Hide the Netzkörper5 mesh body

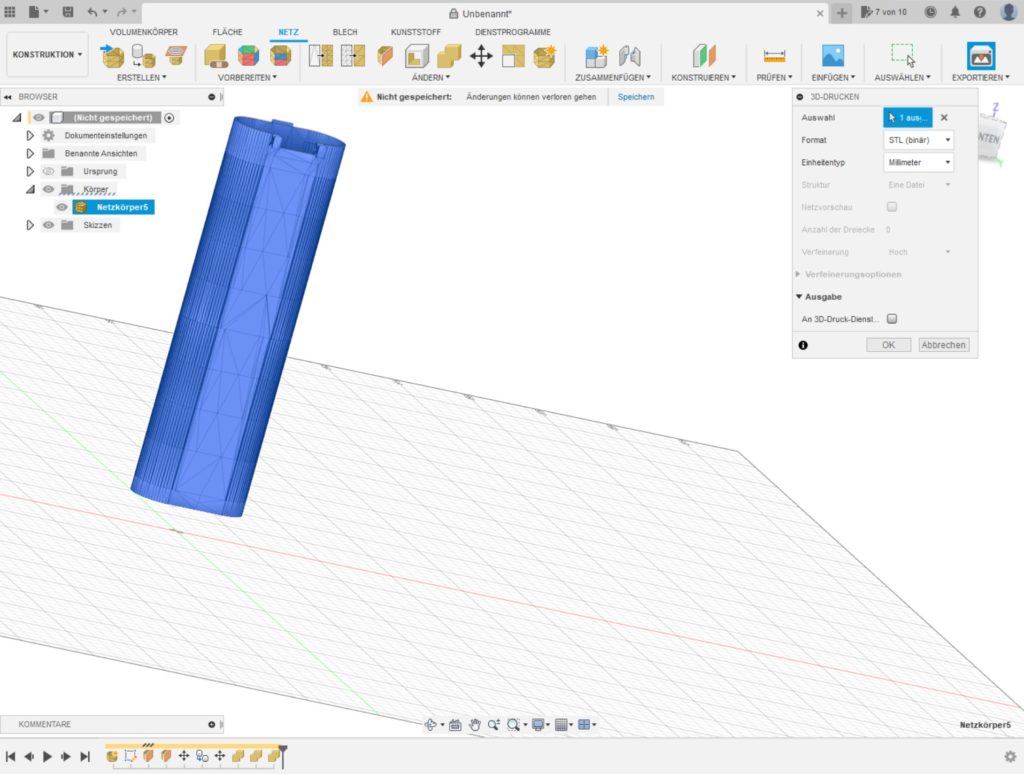pos(62,207)
